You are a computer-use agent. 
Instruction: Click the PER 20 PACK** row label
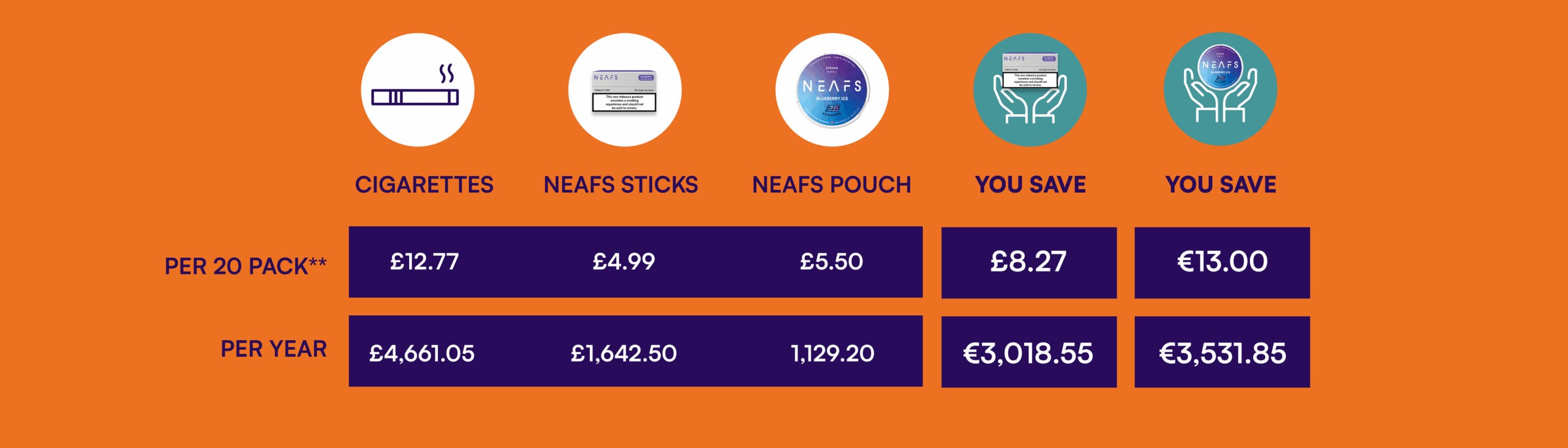tap(246, 266)
